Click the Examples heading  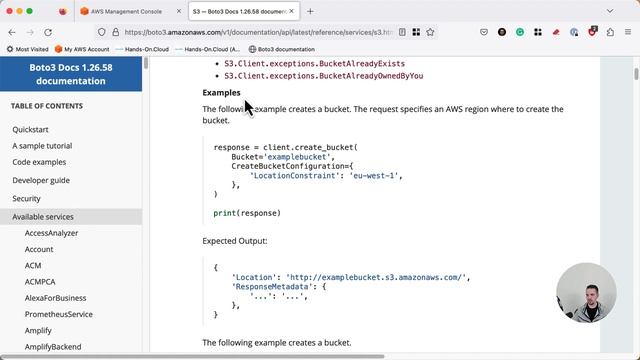point(221,93)
